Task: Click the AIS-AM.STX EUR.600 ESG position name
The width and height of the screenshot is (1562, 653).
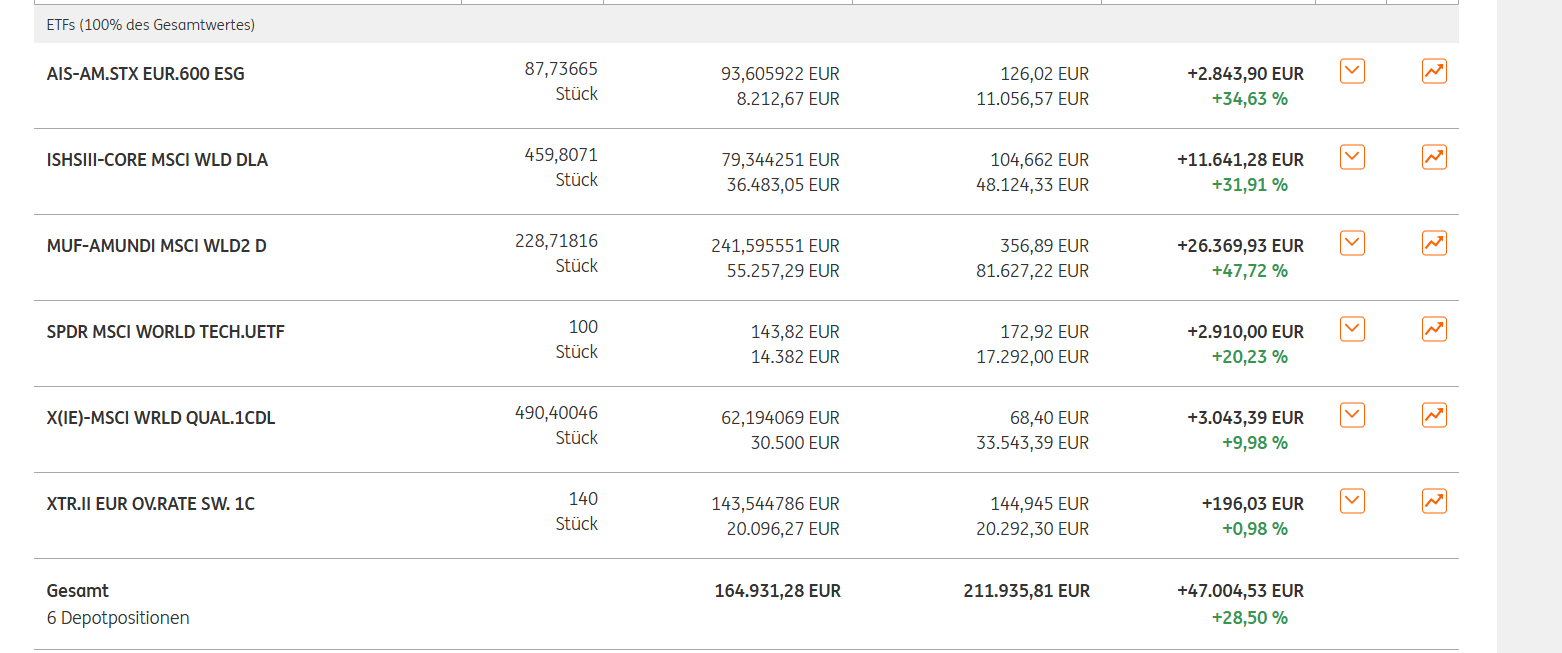Action: pyautogui.click(x=146, y=74)
